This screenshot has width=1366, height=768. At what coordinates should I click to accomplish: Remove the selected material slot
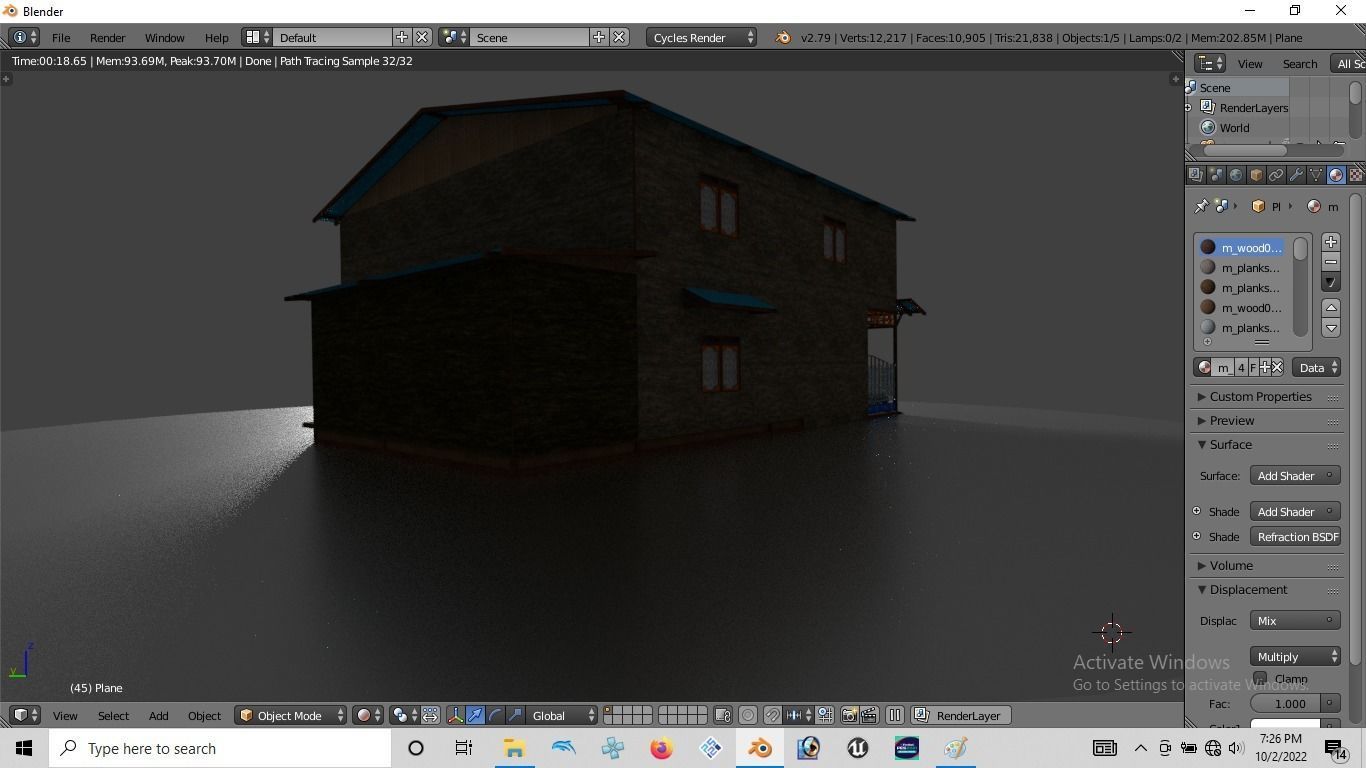click(x=1331, y=262)
